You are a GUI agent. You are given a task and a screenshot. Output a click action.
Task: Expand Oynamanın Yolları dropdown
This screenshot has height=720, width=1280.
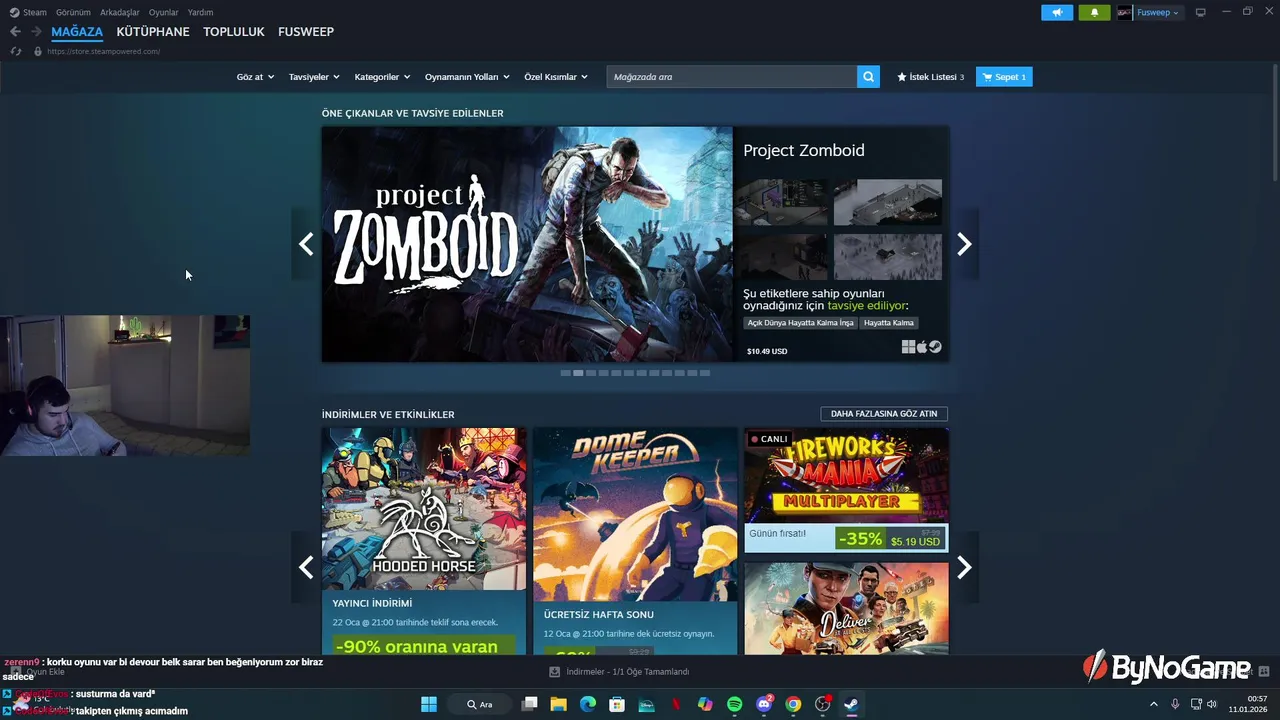[467, 77]
